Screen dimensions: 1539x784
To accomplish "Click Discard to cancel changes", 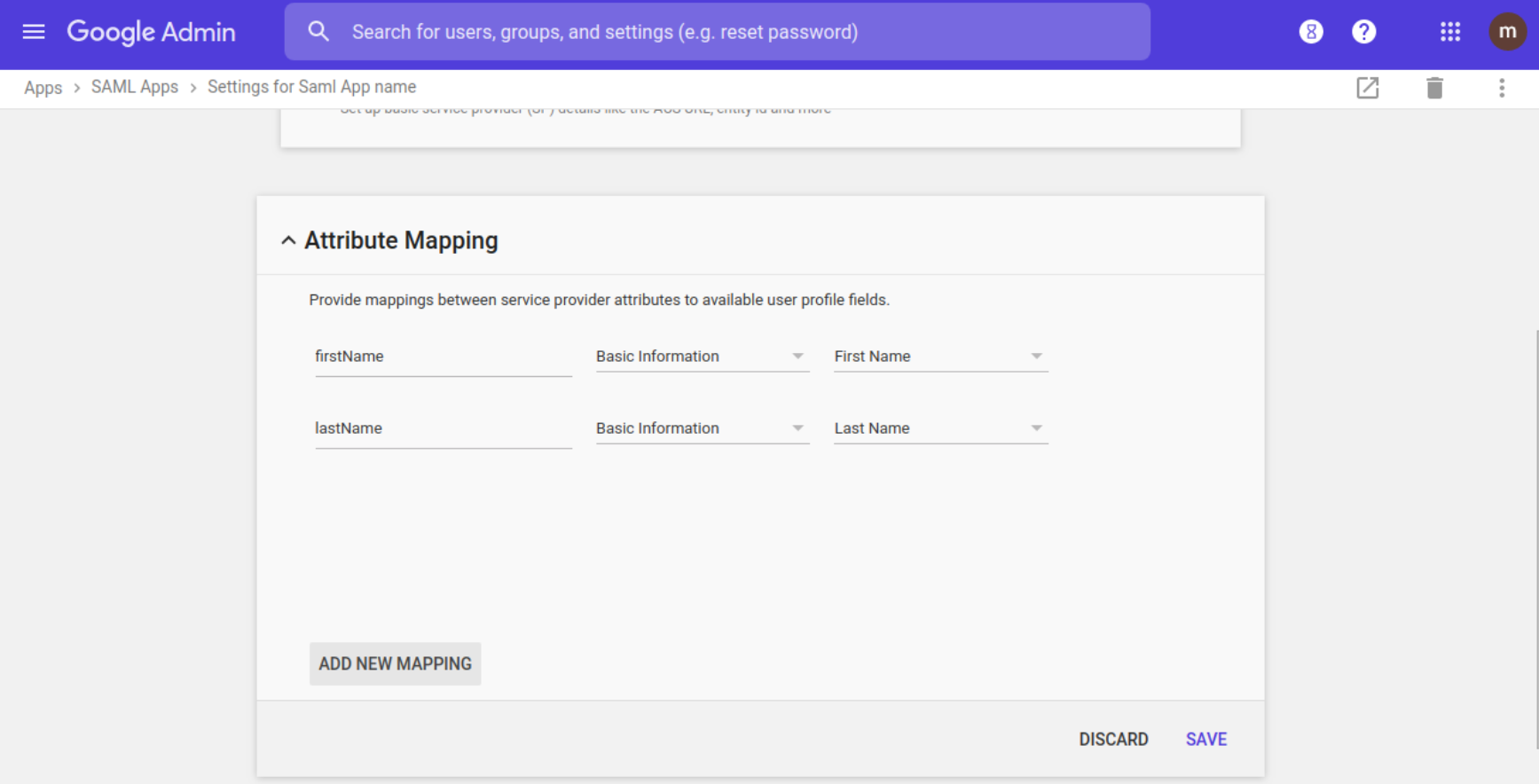I will pyautogui.click(x=1113, y=739).
